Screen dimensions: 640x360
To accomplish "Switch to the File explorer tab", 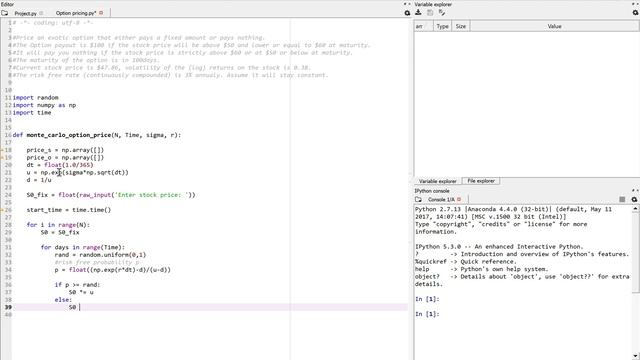I will [x=481, y=181].
